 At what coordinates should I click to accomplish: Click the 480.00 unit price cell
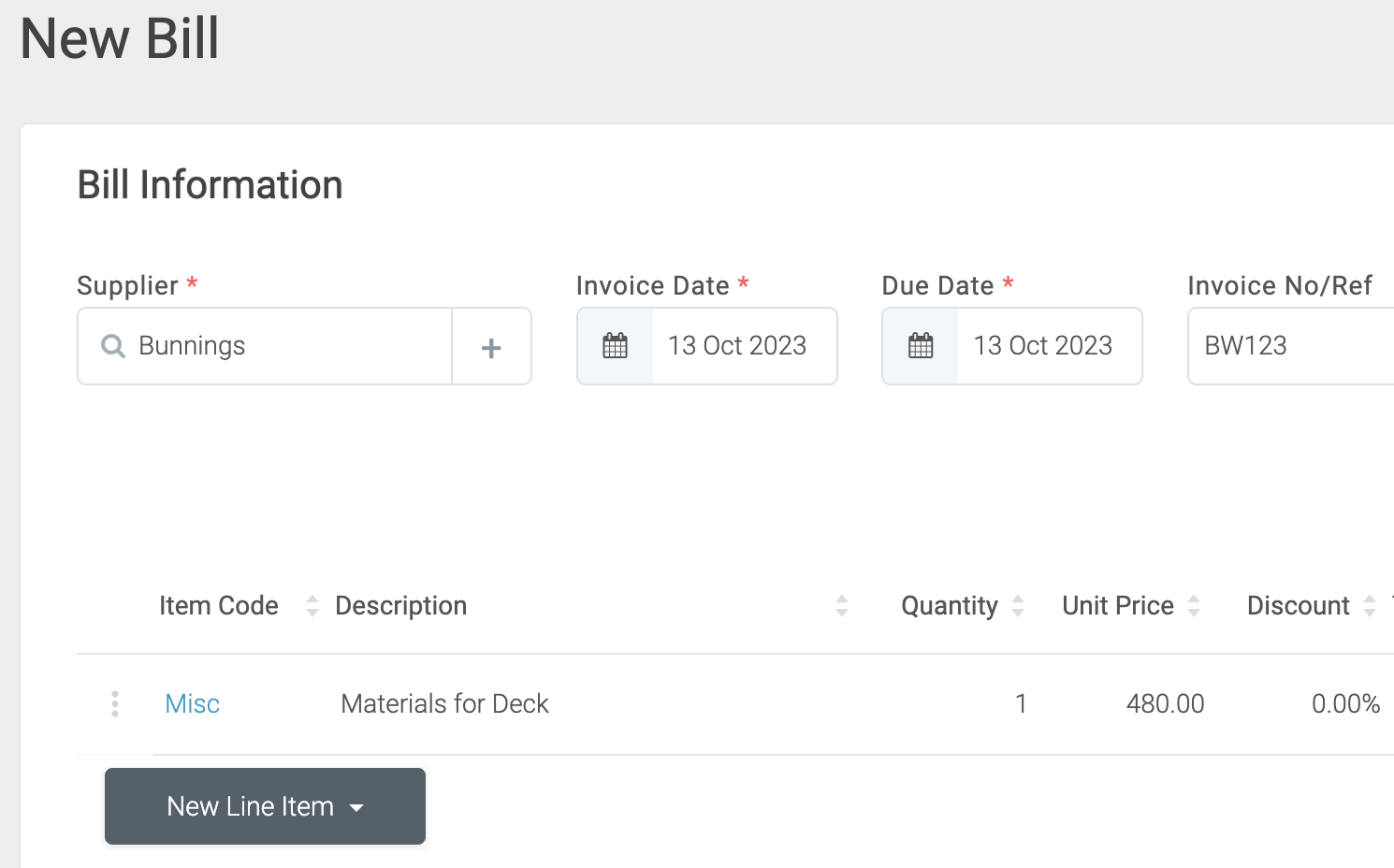click(1165, 704)
